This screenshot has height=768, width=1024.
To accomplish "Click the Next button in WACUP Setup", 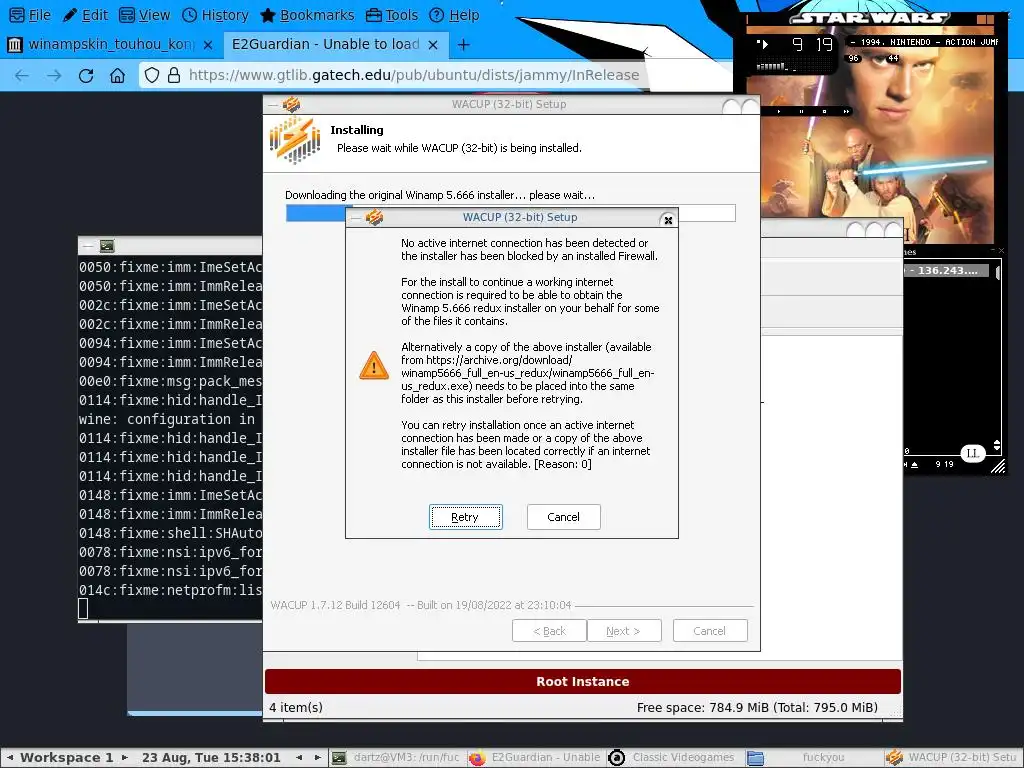I will 624,631.
